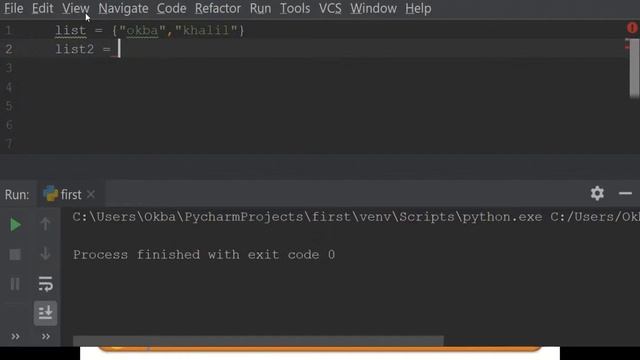Open the Refactor menu
The height and width of the screenshot is (360, 640).
pyautogui.click(x=218, y=8)
